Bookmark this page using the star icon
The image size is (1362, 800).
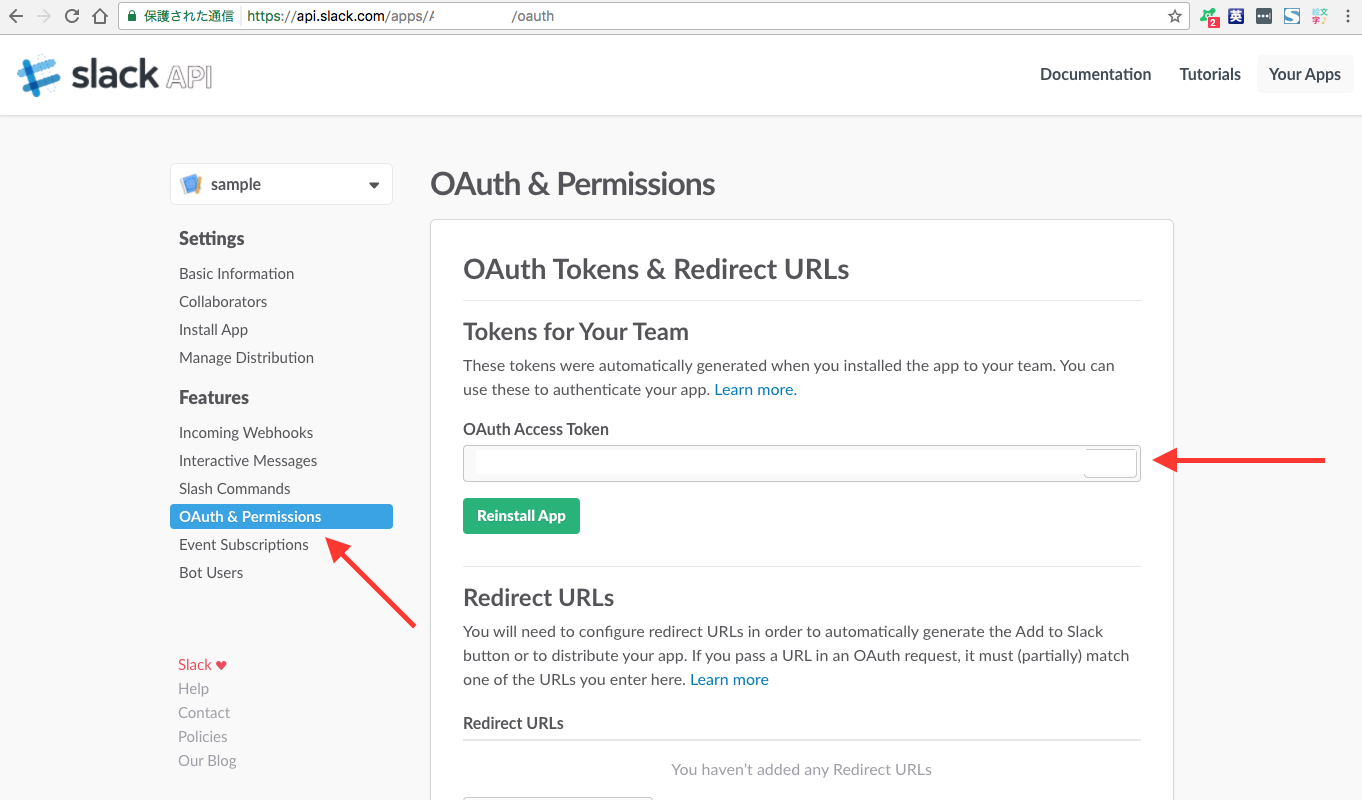pos(1174,16)
